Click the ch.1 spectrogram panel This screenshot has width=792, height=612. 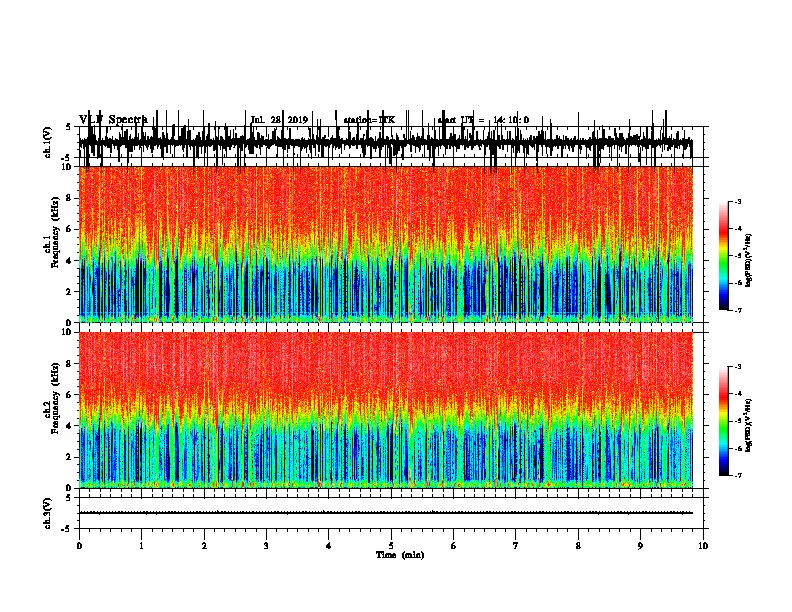386,244
